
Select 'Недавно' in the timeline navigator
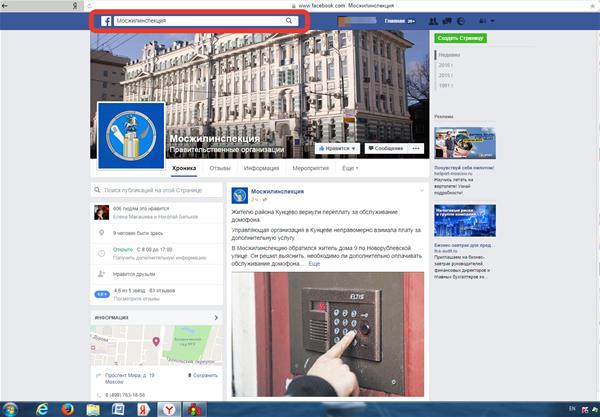pyautogui.click(x=449, y=55)
